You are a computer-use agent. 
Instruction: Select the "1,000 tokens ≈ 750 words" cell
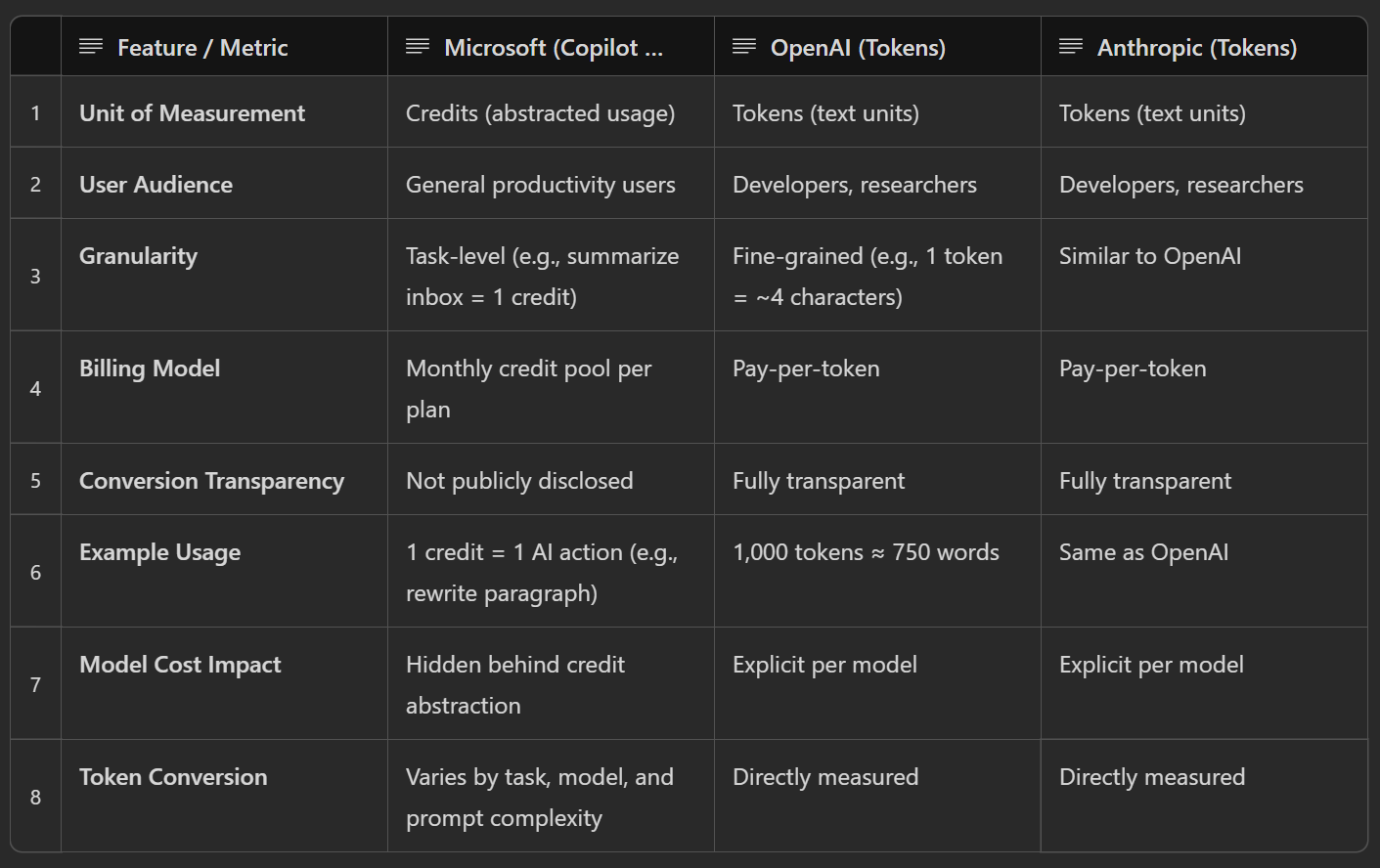(866, 552)
